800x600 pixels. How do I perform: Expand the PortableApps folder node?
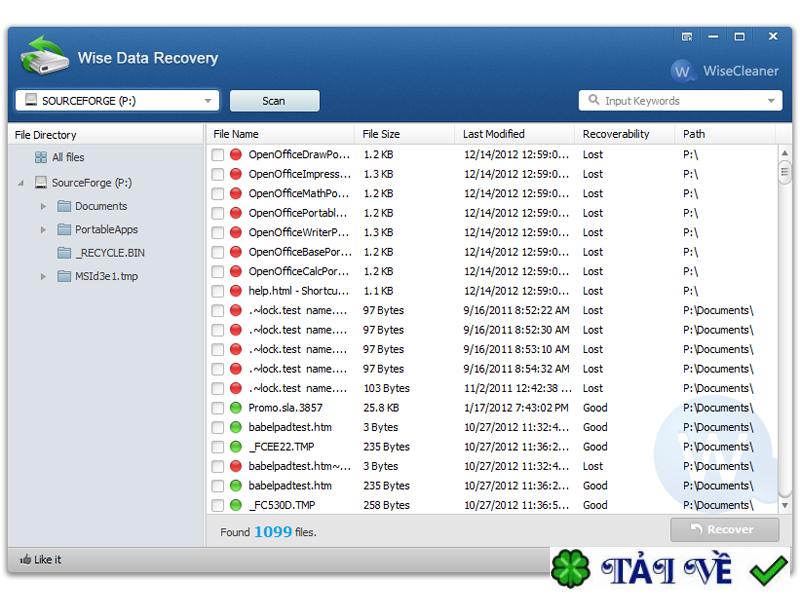click(43, 230)
